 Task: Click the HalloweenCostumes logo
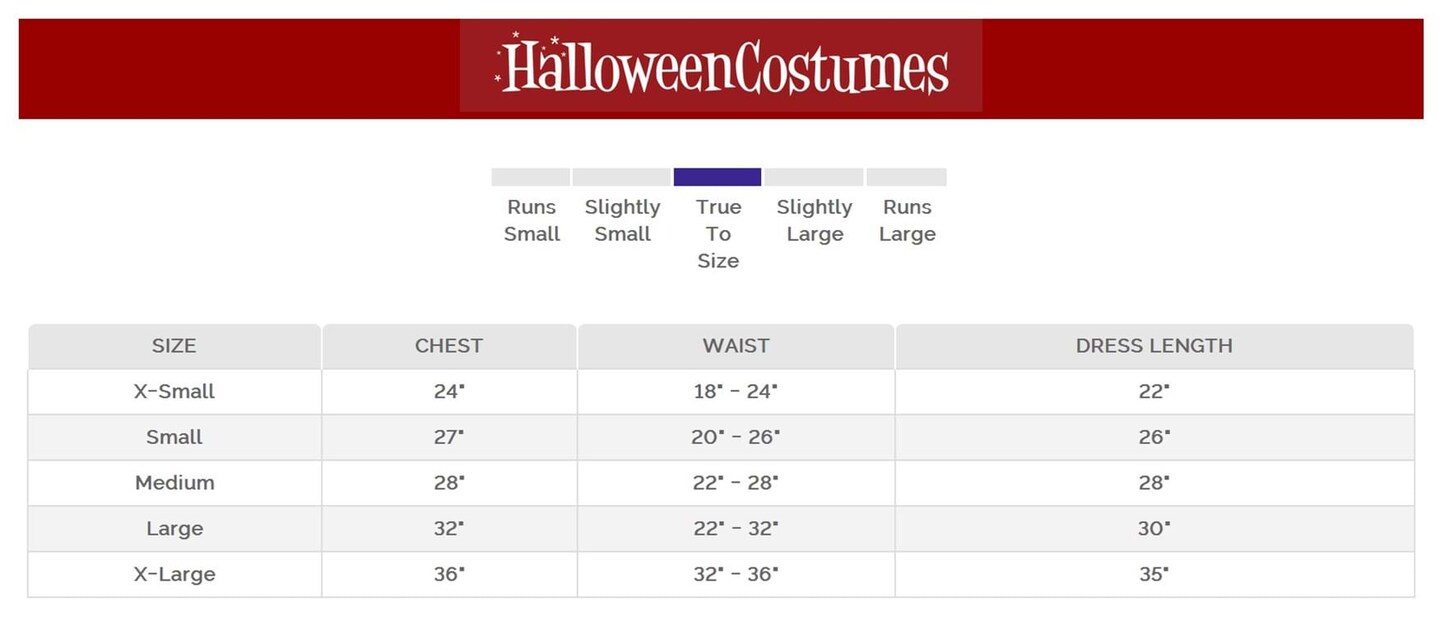point(721,66)
